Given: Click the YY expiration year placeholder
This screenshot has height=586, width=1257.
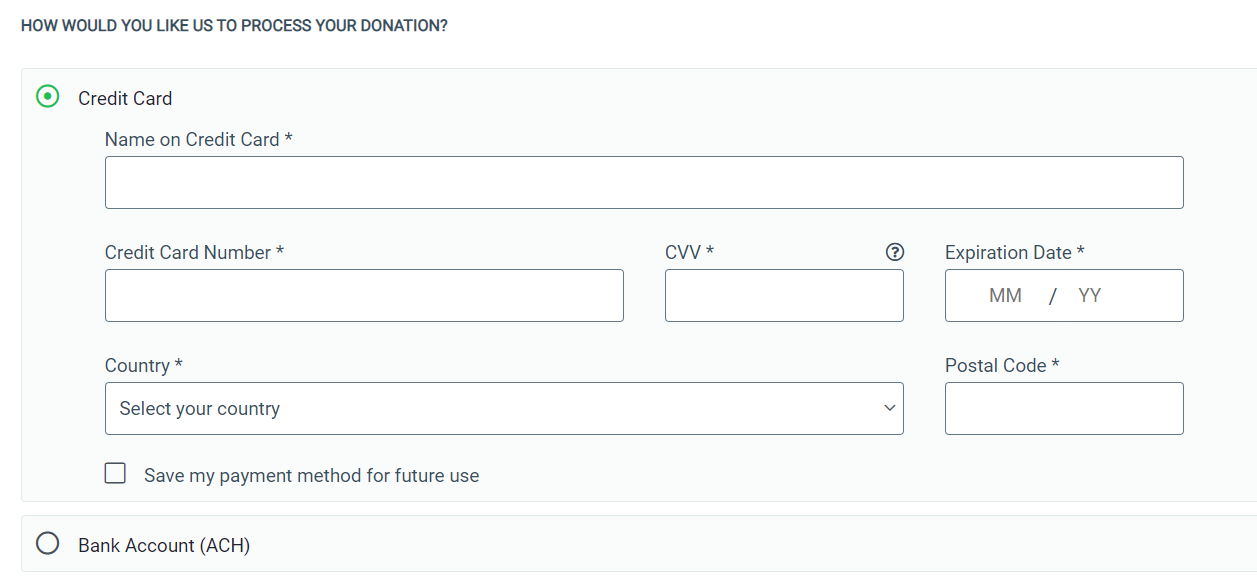Looking at the screenshot, I should tap(1090, 296).
